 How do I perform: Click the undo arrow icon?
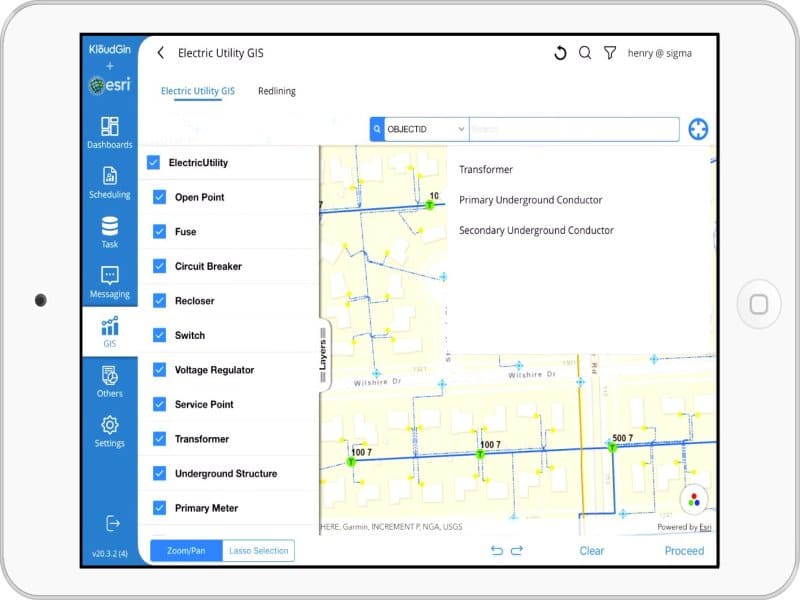(496, 551)
